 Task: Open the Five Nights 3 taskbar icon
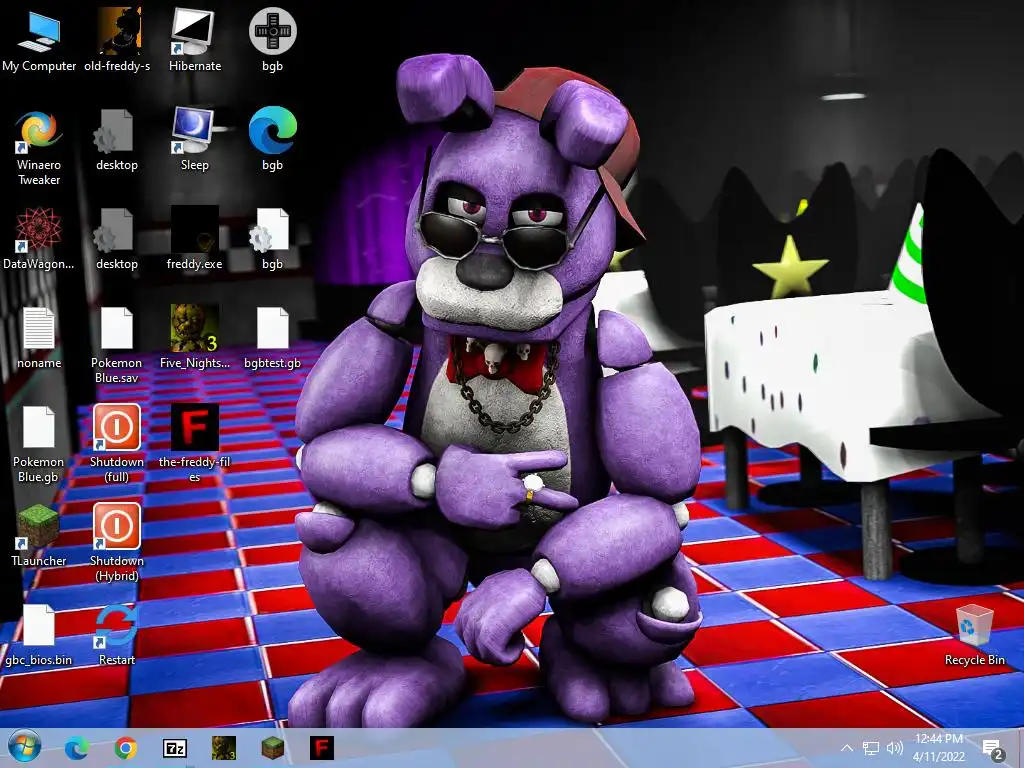(223, 748)
